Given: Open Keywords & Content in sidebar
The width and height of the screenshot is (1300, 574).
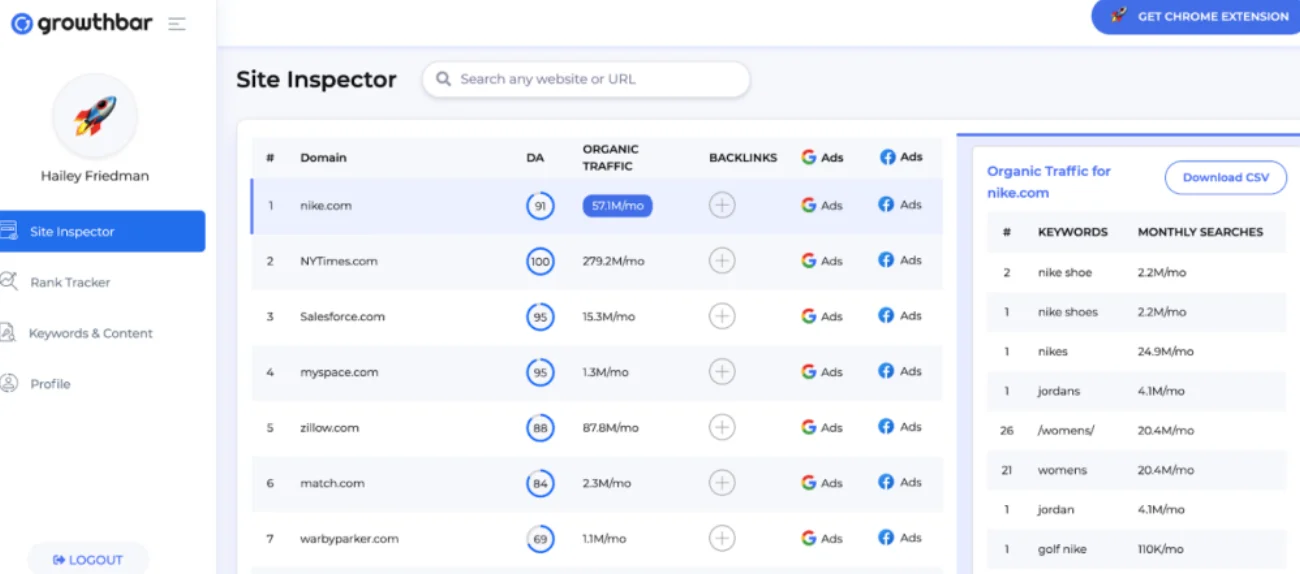Looking at the screenshot, I should click(77, 333).
